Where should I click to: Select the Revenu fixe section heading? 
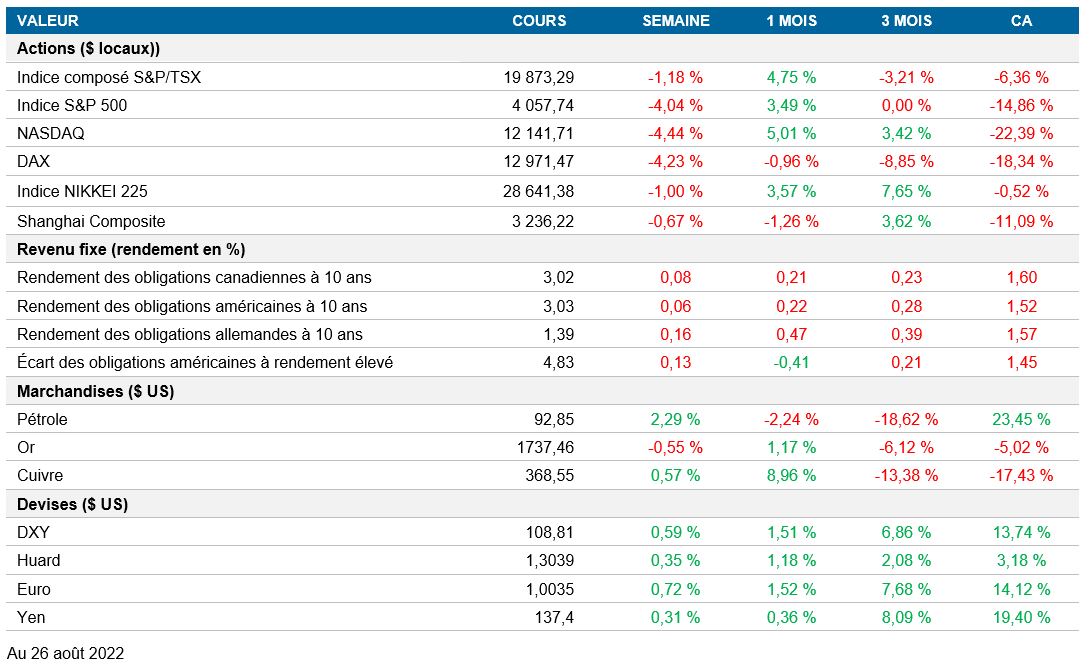click(131, 249)
